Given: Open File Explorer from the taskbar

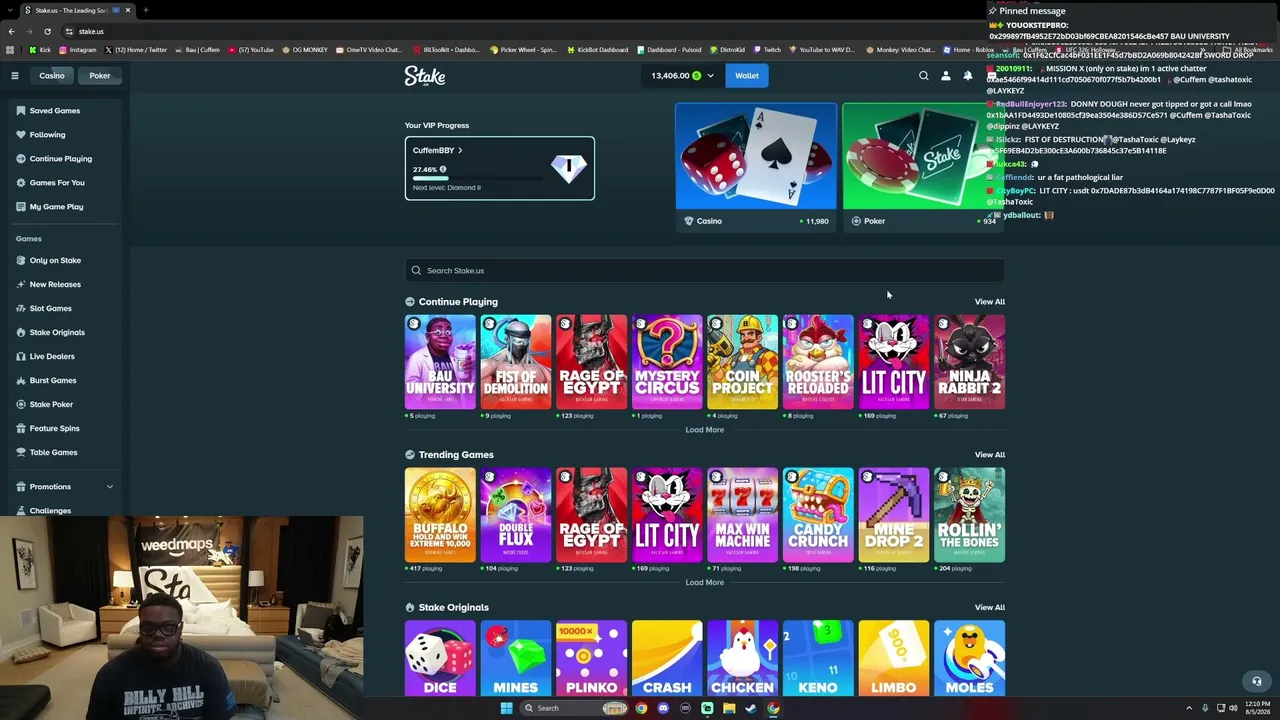Looking at the screenshot, I should [x=729, y=708].
